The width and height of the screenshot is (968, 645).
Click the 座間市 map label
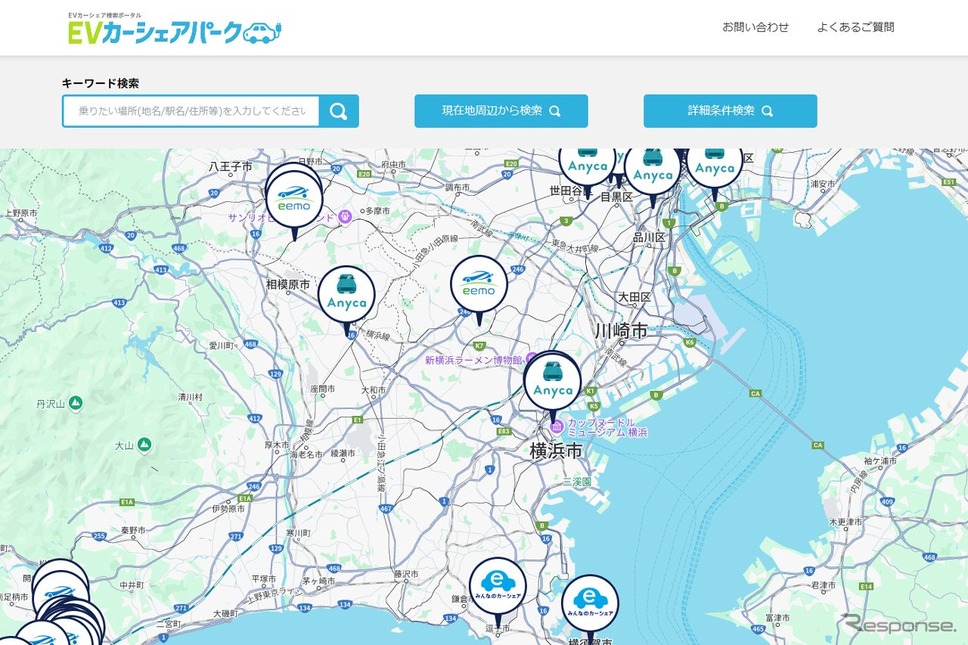pyautogui.click(x=323, y=389)
